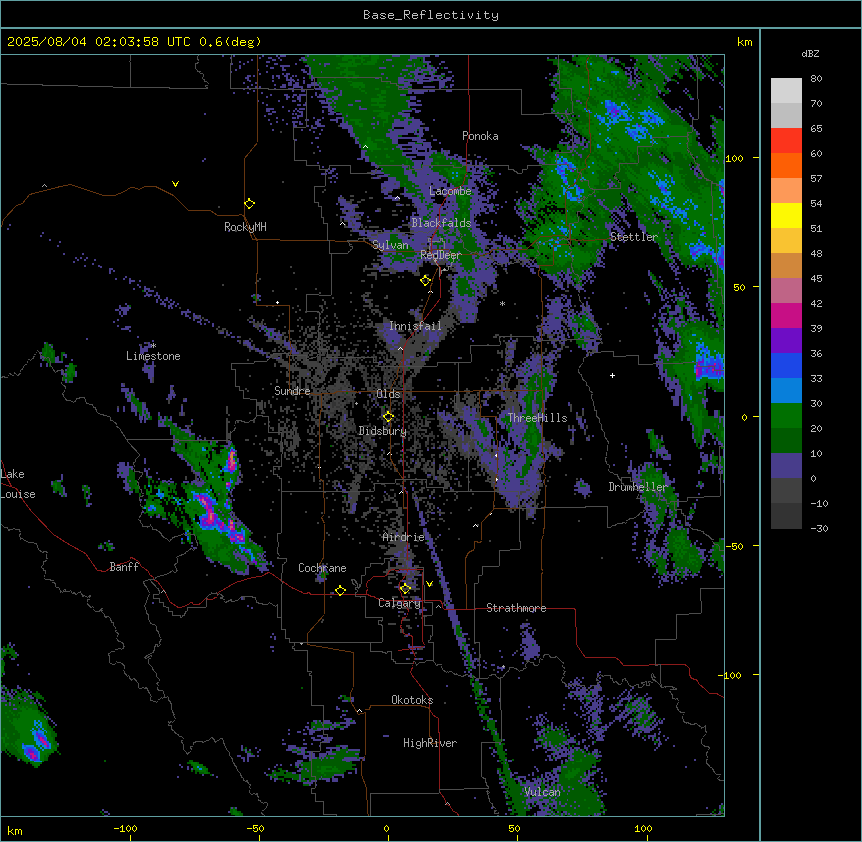Click the Banff label
The height and width of the screenshot is (842, 862).
coord(124,567)
